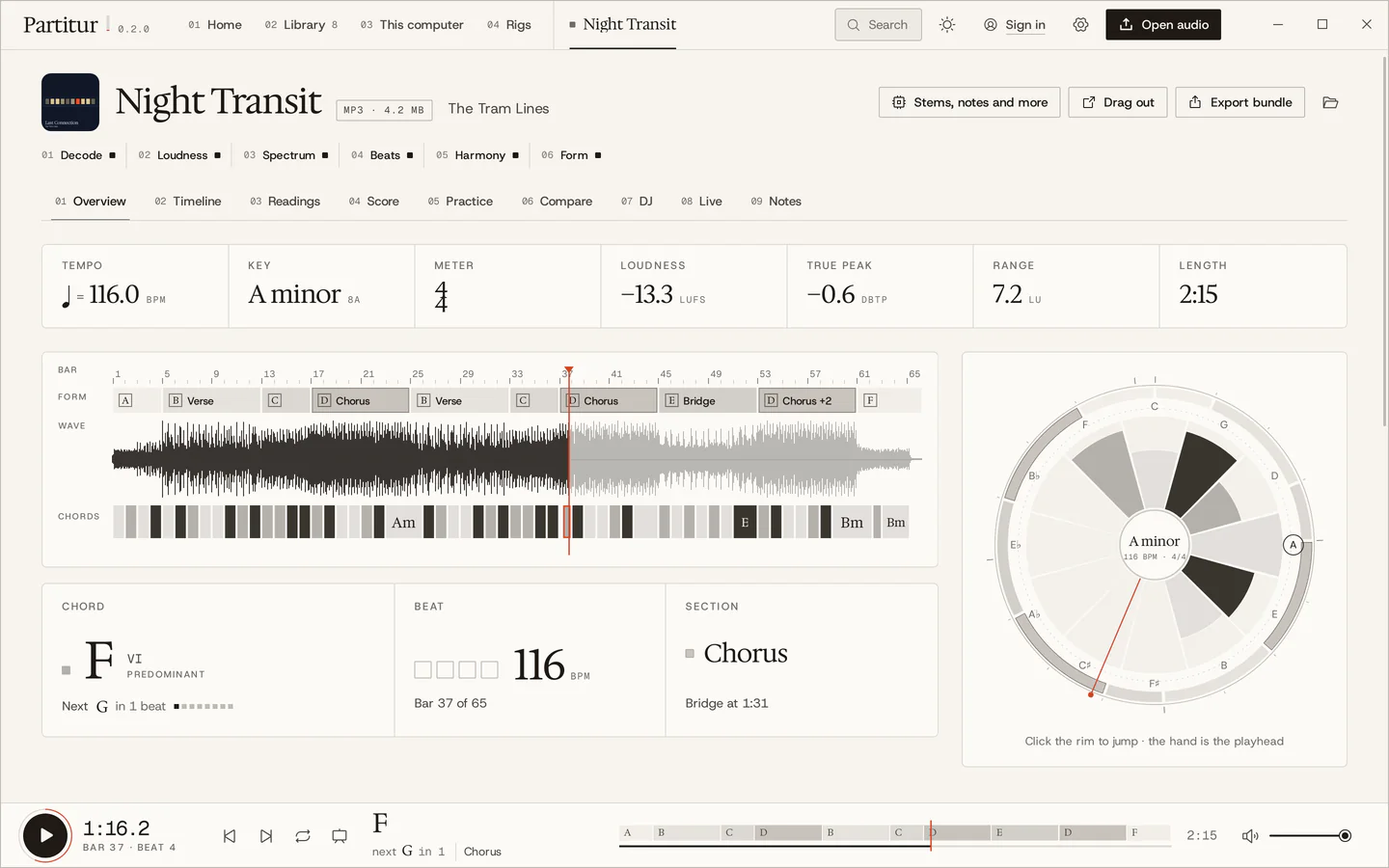
Task: Click The Tram Lines album name
Action: [x=499, y=109]
